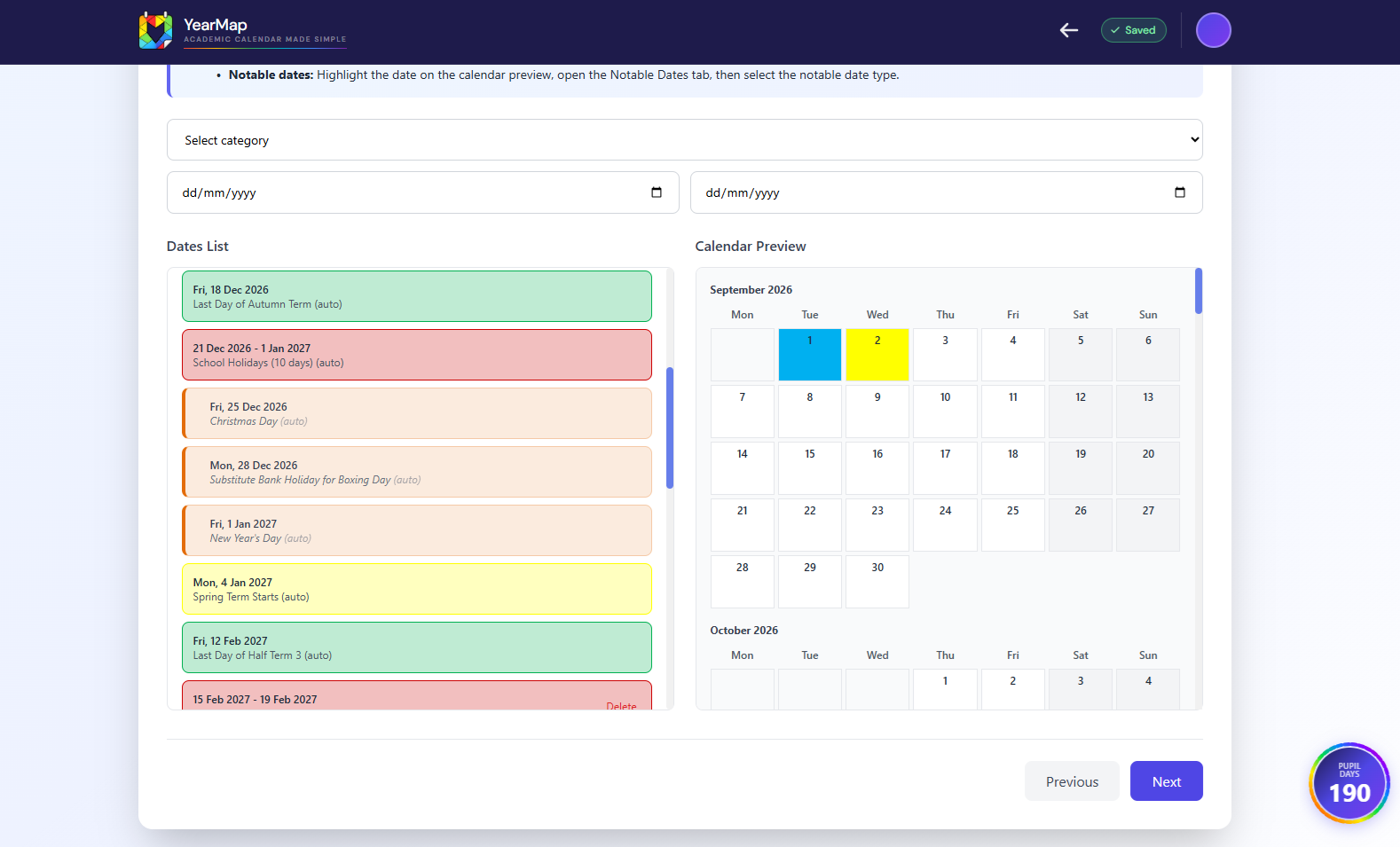Image resolution: width=1400 pixels, height=847 pixels.
Task: Select Last Day of Autumn Term entry
Action: 417,296
